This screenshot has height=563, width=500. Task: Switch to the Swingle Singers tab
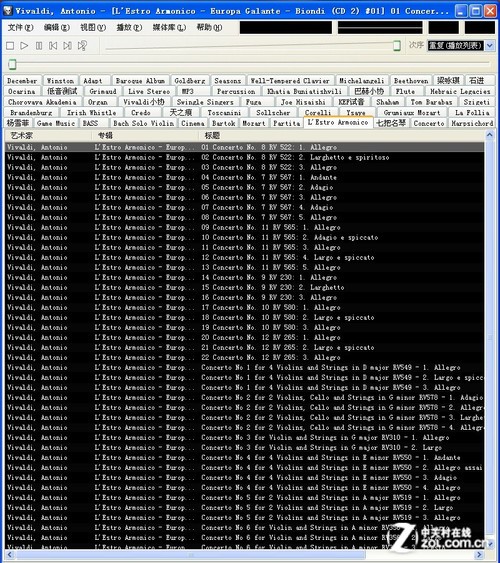pyautogui.click(x=205, y=102)
